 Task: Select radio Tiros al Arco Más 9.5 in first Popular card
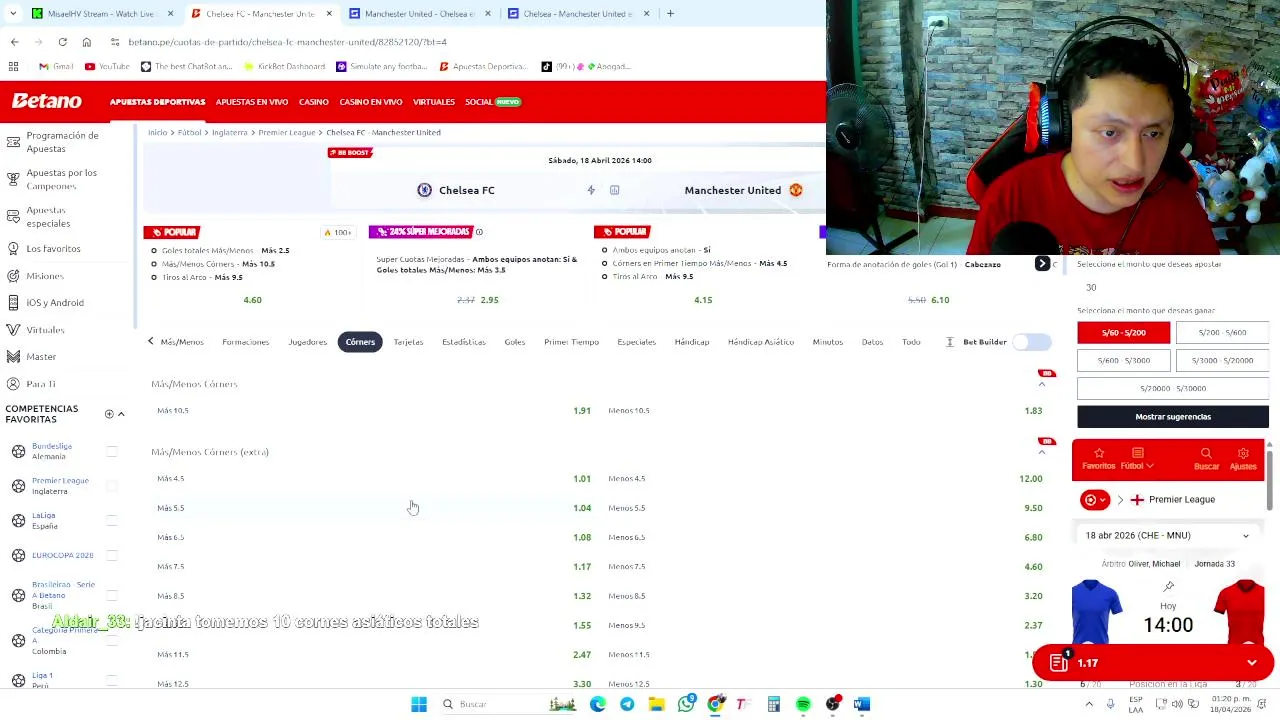[x=154, y=277]
